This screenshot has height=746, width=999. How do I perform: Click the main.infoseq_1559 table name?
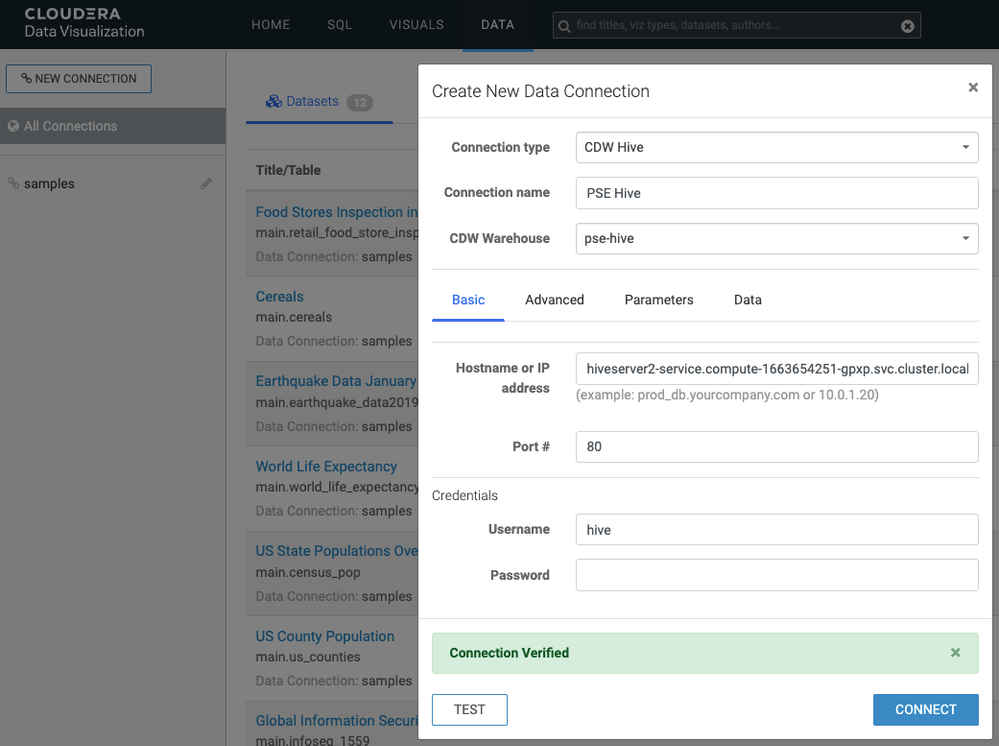click(312, 740)
